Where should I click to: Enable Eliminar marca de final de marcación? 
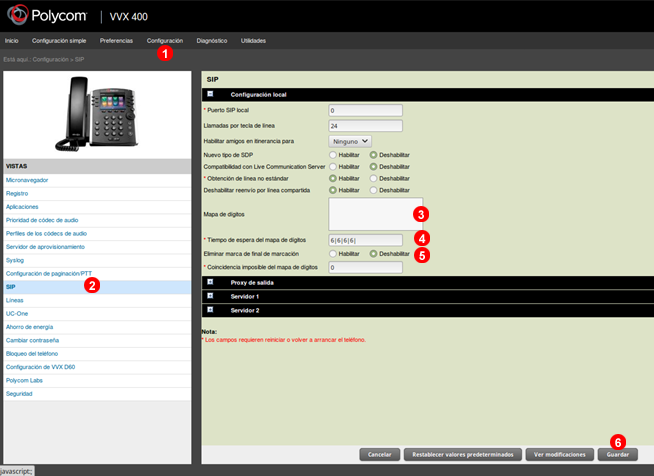333,254
